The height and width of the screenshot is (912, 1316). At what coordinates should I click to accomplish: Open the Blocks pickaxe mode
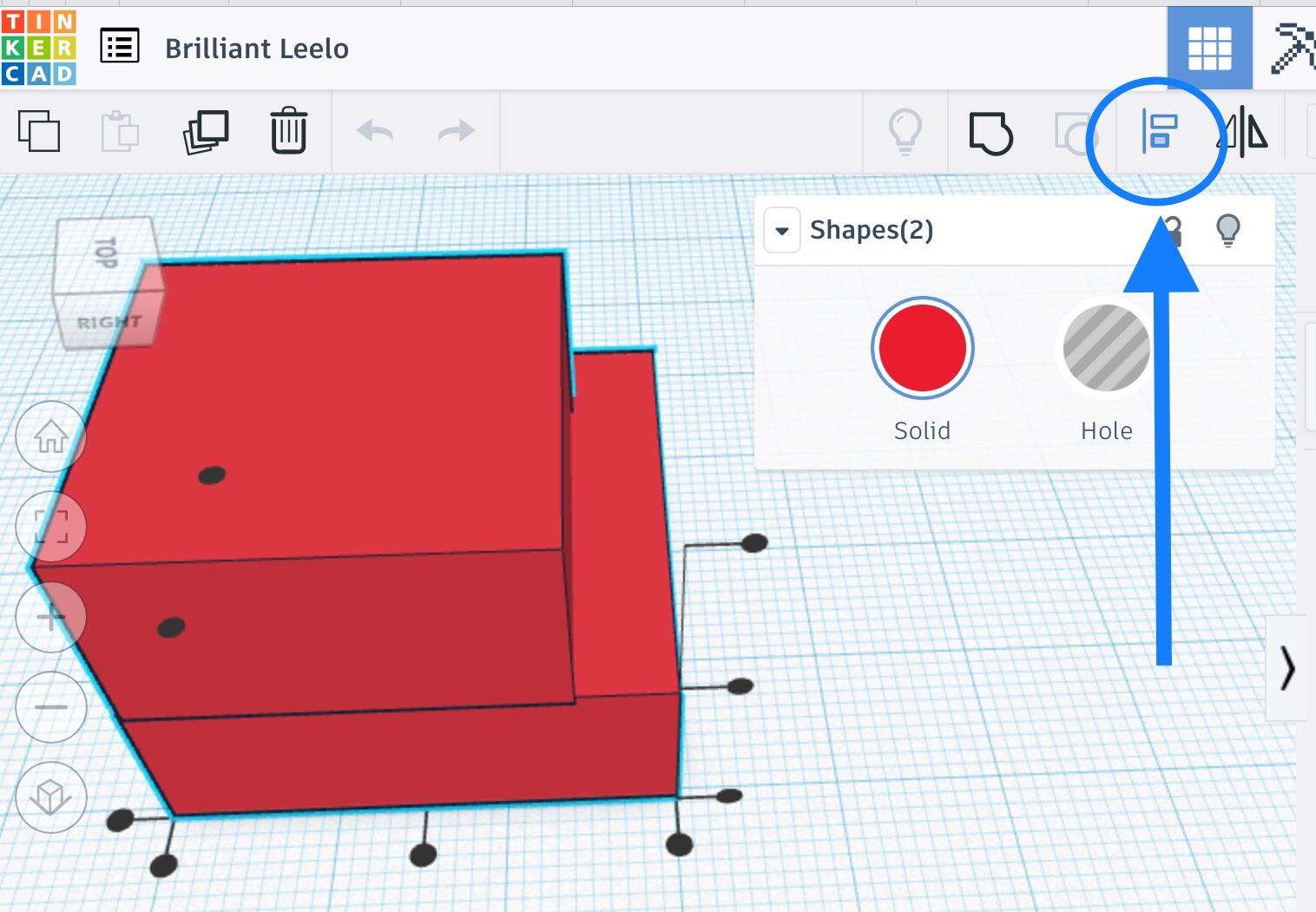pyautogui.click(x=1292, y=49)
